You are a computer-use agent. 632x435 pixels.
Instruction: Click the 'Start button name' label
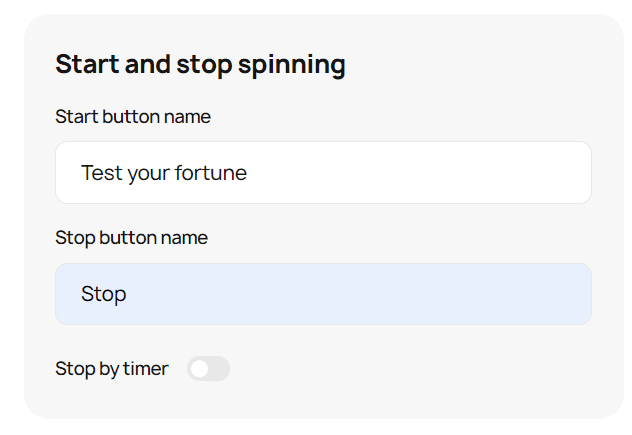[x=133, y=117]
